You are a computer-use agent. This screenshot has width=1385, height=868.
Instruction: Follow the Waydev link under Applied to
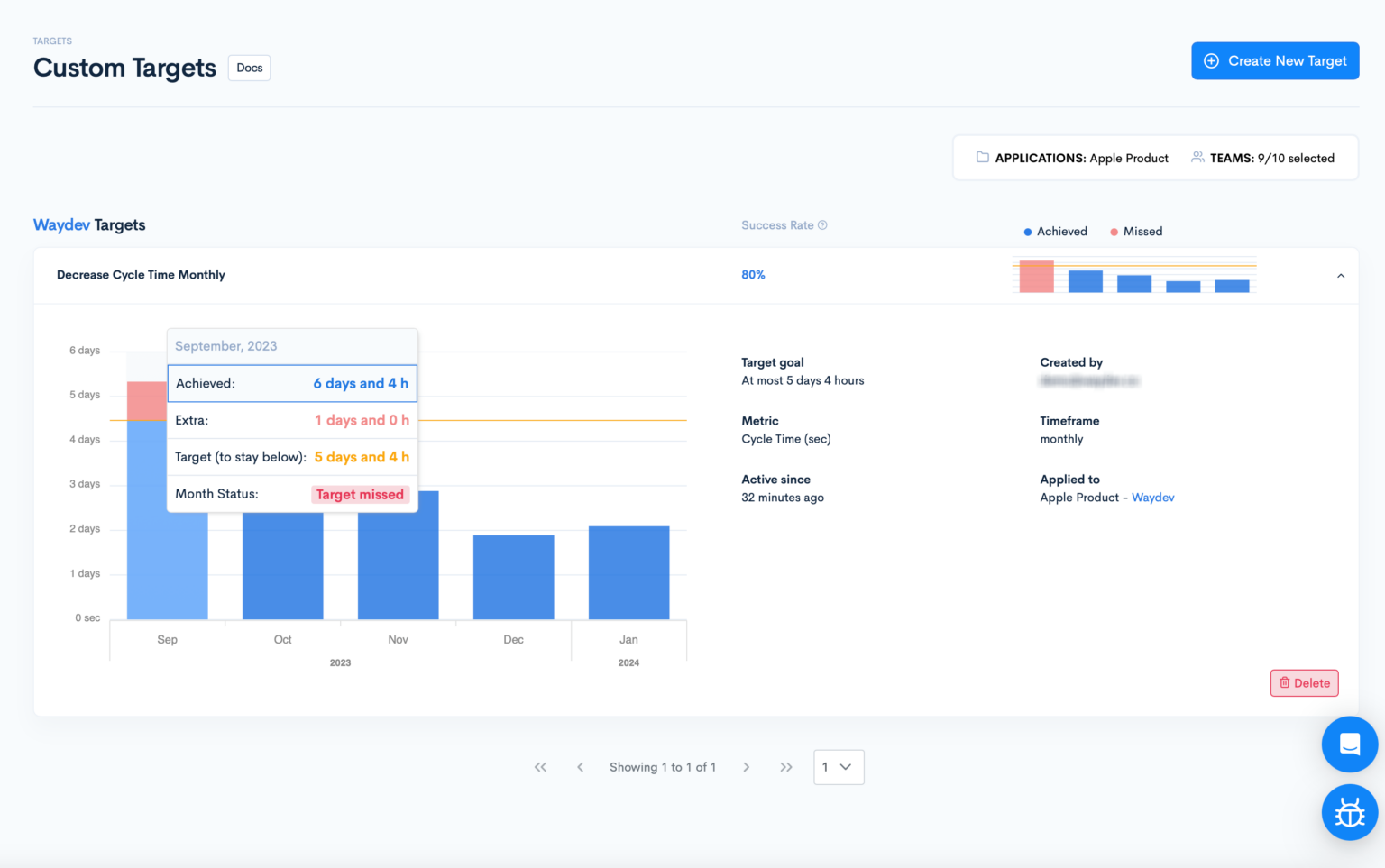(1153, 497)
